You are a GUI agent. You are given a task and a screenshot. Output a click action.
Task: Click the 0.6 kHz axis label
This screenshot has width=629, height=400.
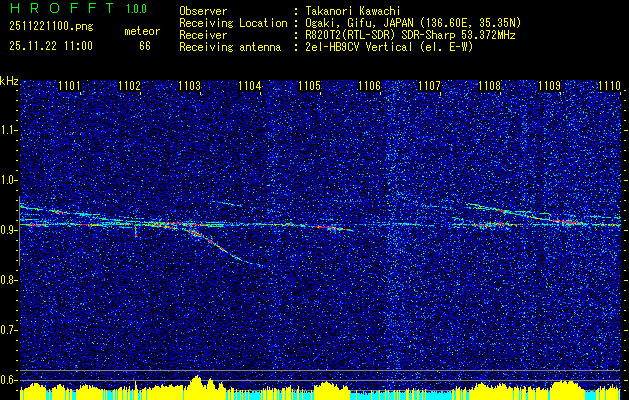coord(8,380)
